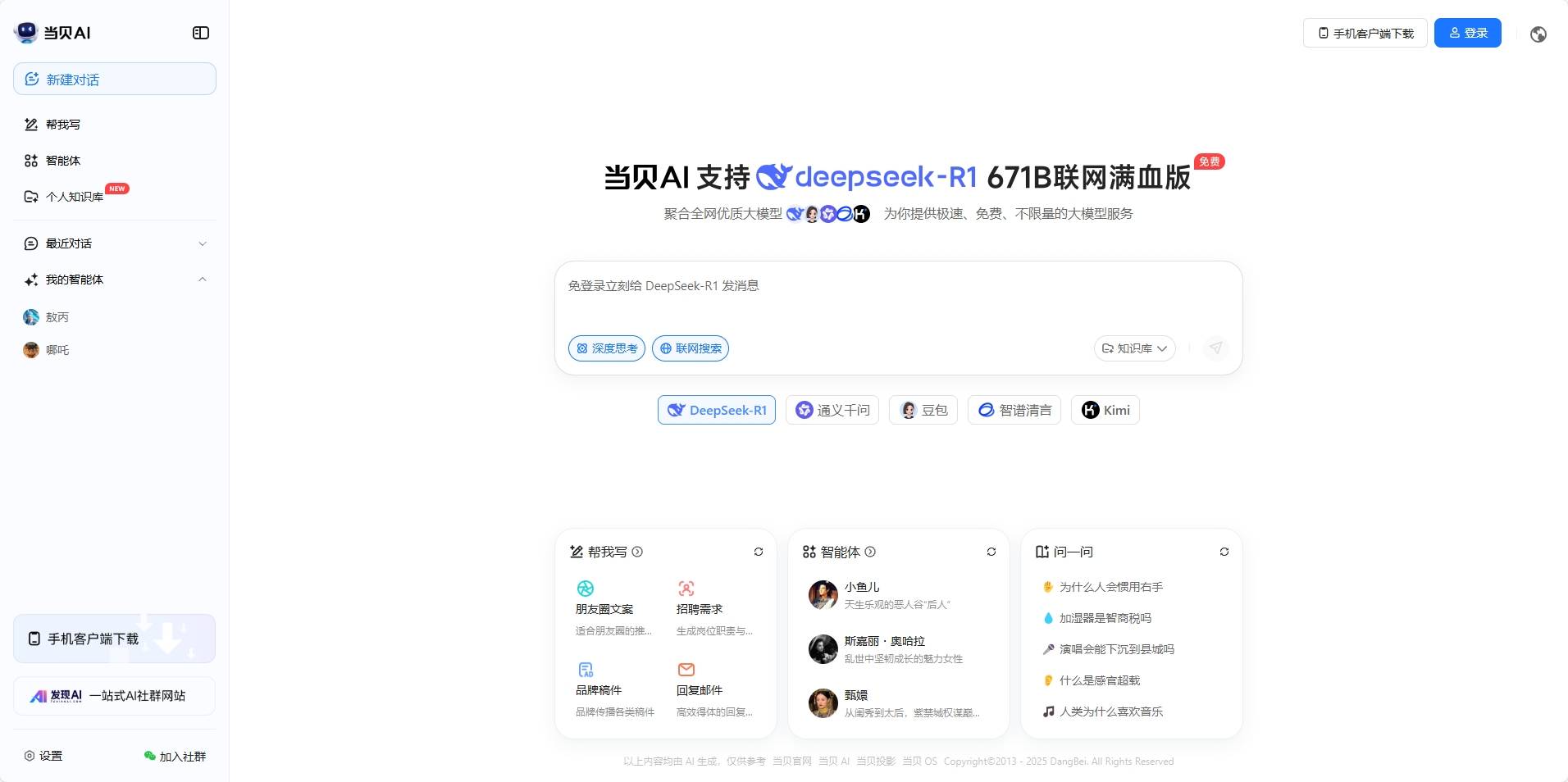Screen dimensions: 1568x782
Task: Open 个人知识库 in the sidebar
Action: [115, 197]
